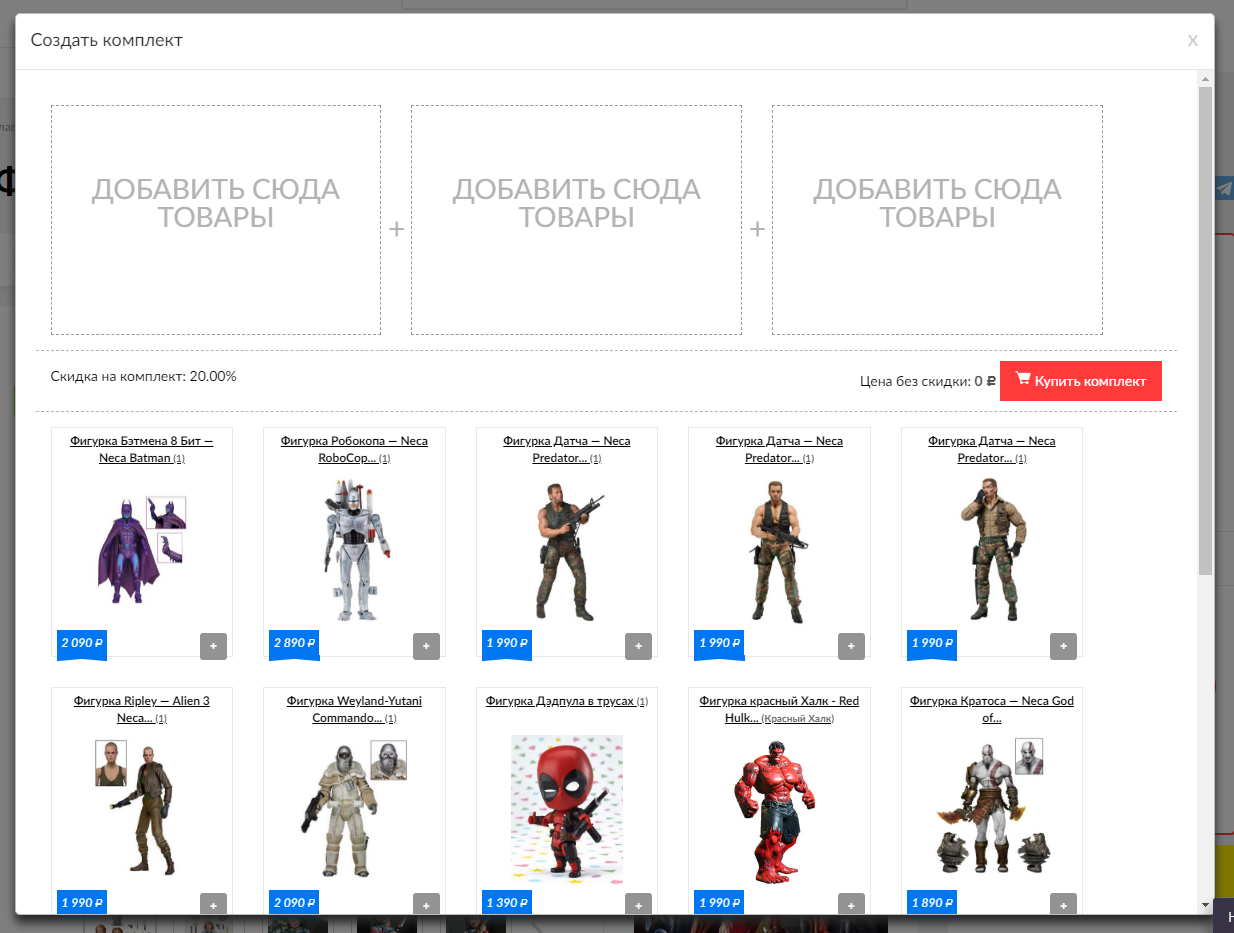Image resolution: width=1234 pixels, height=933 pixels.
Task: Click the 1 990 ₽ price on Ripley card
Action: tap(82, 903)
